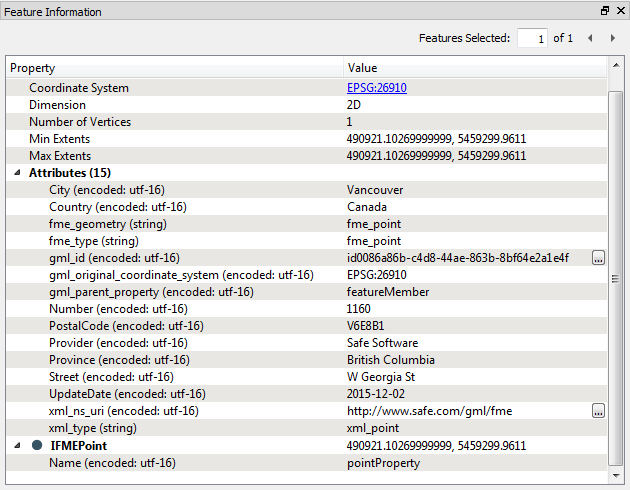Click the Value column header
630x490 pixels.
[x=475, y=68]
